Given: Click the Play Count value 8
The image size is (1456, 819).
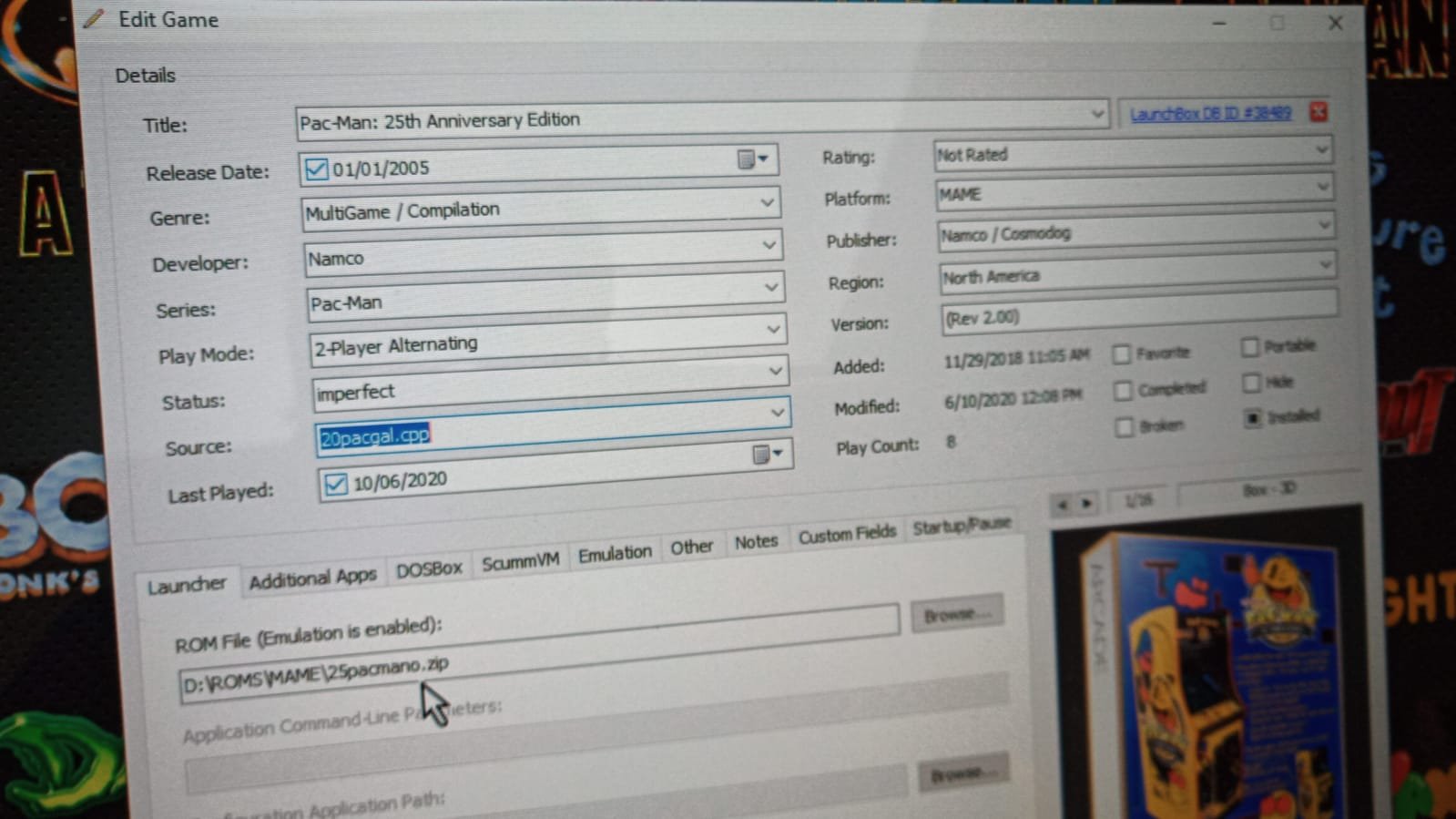Looking at the screenshot, I should pyautogui.click(x=951, y=442).
